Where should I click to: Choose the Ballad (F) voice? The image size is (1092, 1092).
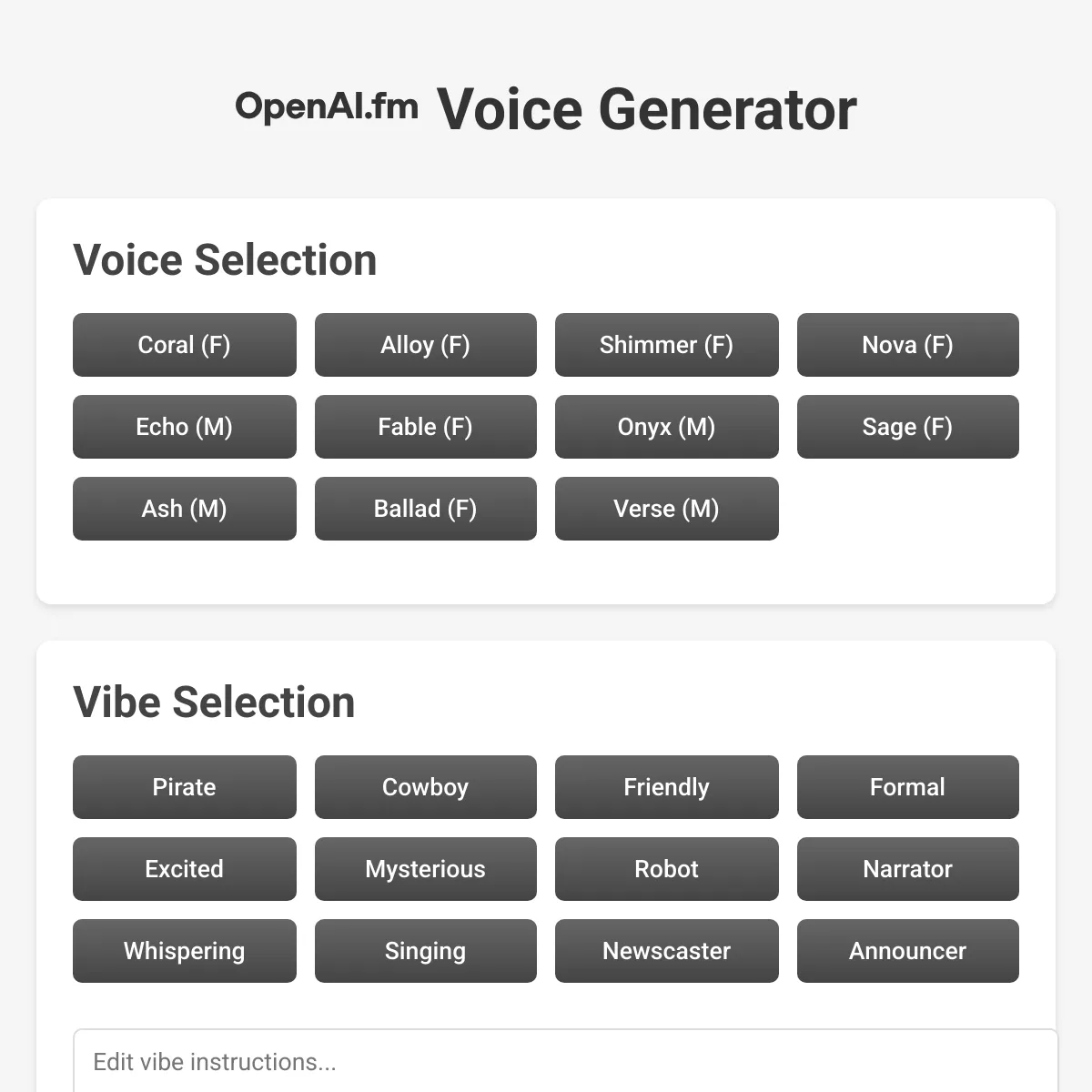[425, 509]
